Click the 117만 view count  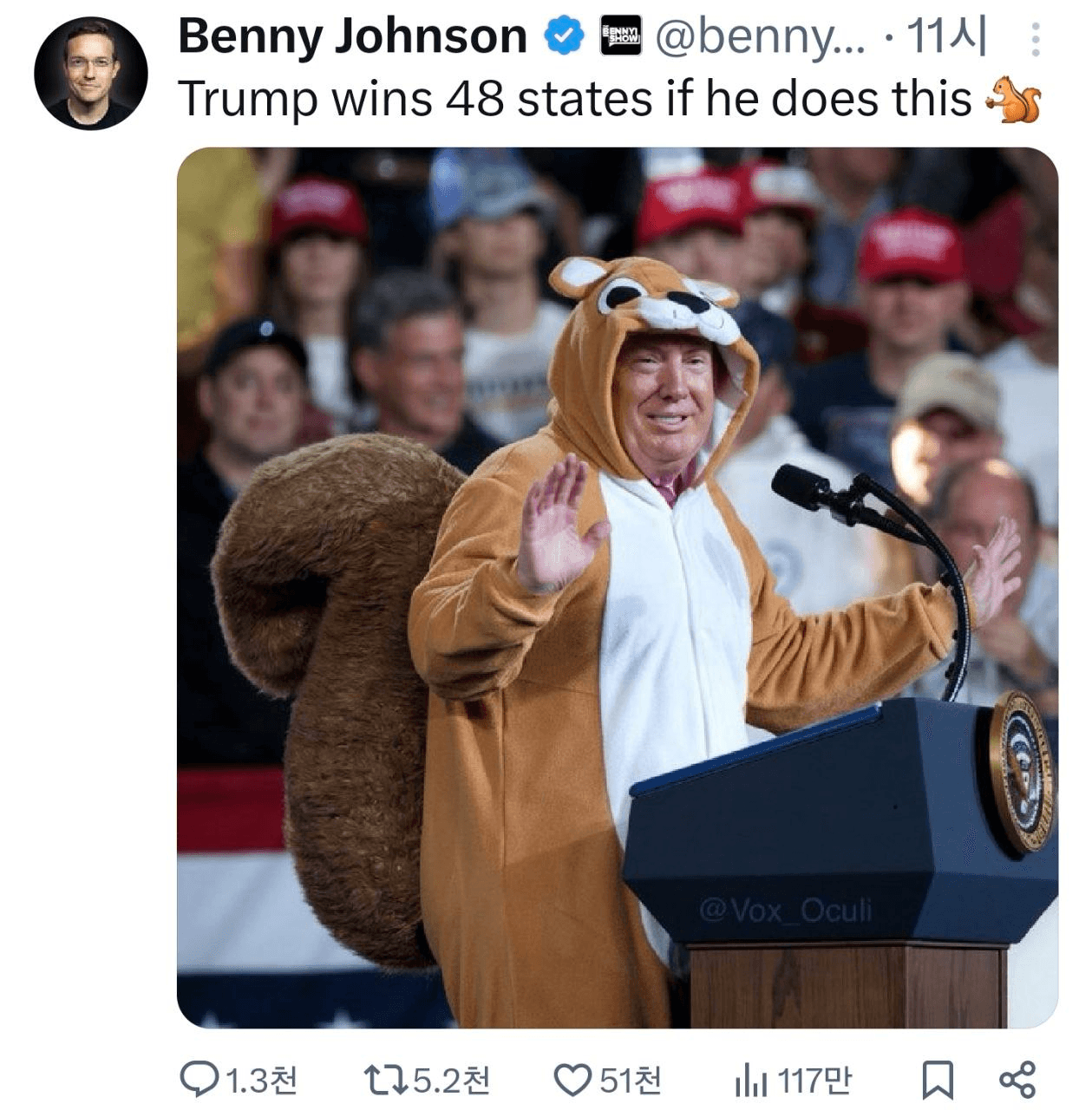814,1081
